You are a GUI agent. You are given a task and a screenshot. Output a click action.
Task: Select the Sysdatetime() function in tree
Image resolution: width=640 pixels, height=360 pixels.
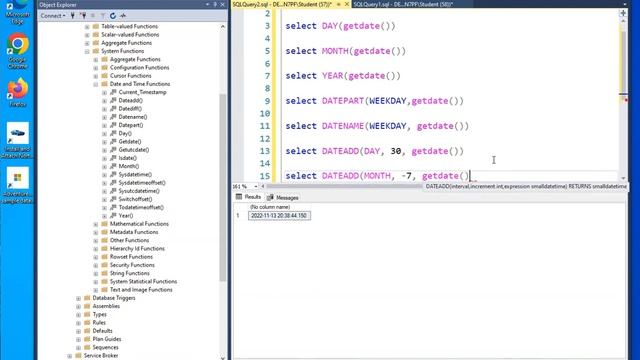(x=135, y=174)
